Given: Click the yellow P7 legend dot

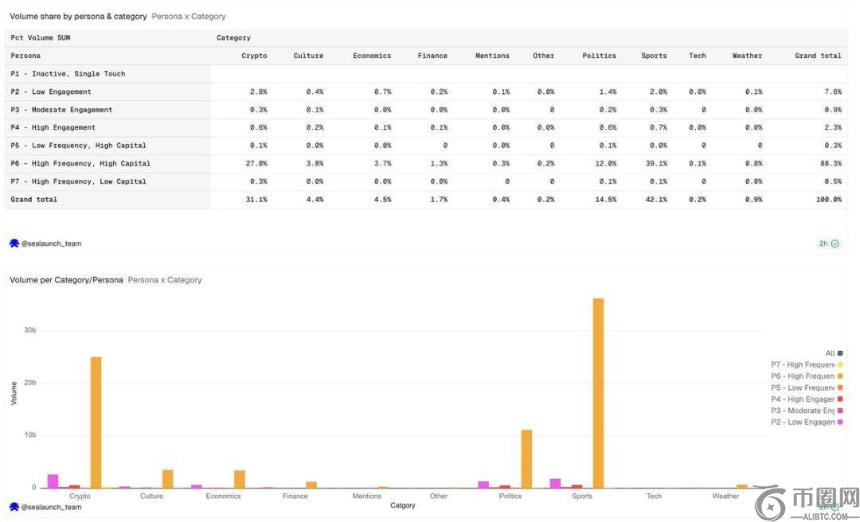Looking at the screenshot, I should click(840, 365).
